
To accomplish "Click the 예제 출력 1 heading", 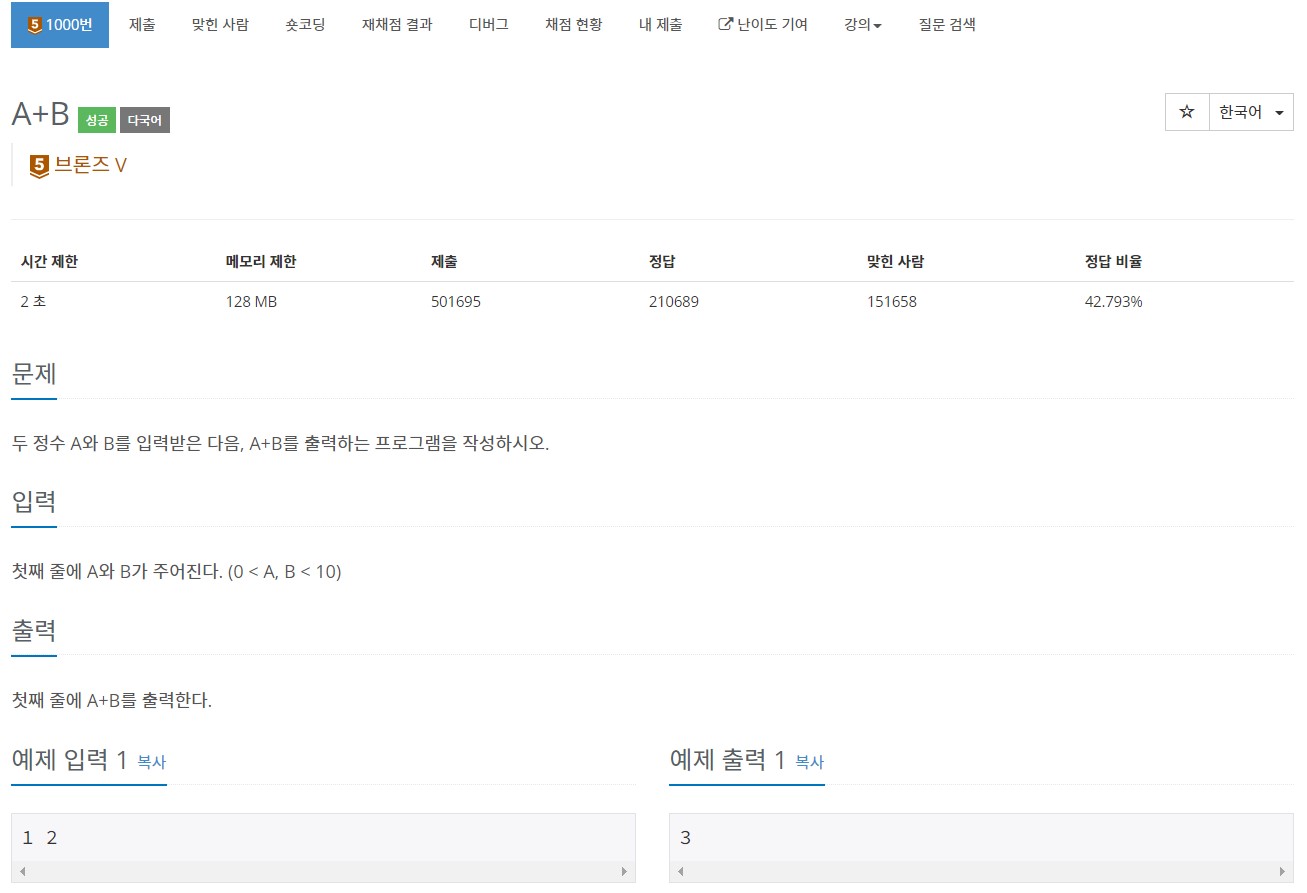I will click(x=727, y=760).
